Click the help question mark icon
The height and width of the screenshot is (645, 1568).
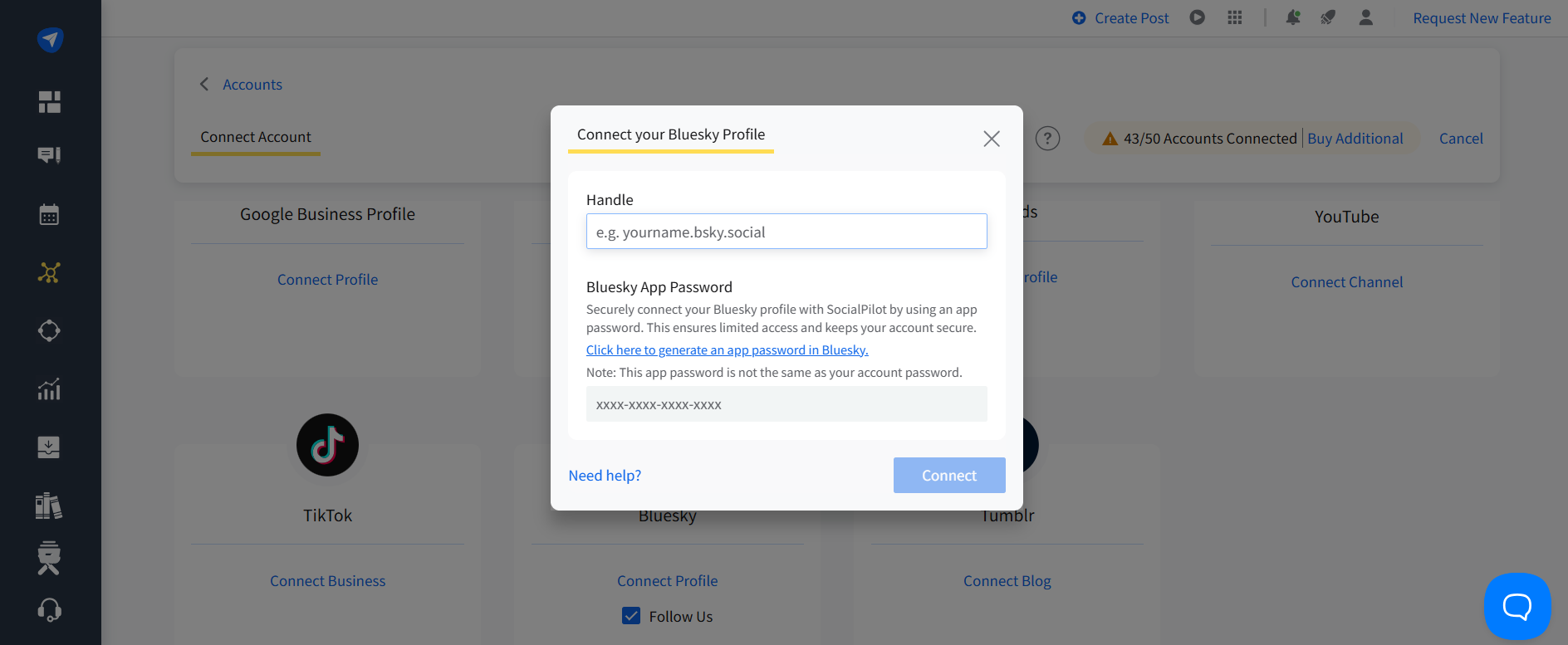[x=1048, y=139]
